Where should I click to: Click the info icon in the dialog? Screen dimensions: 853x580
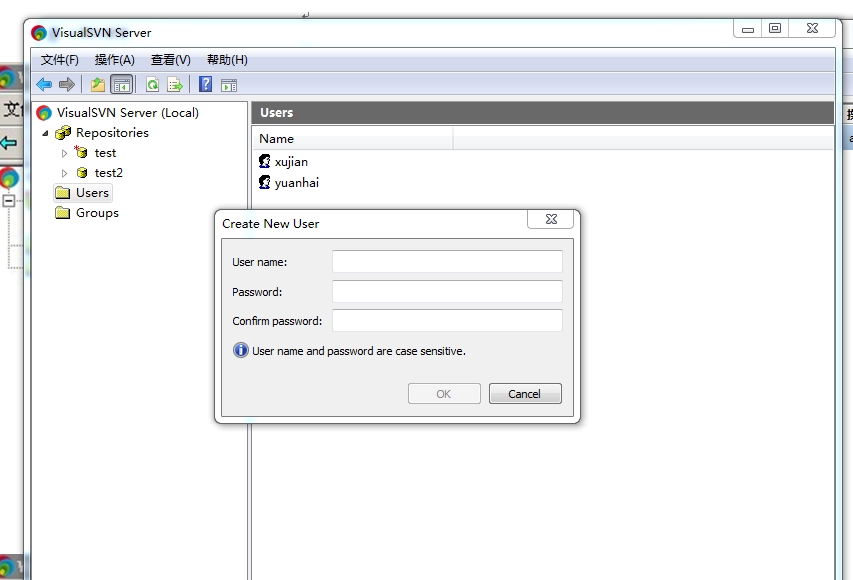coord(240,350)
